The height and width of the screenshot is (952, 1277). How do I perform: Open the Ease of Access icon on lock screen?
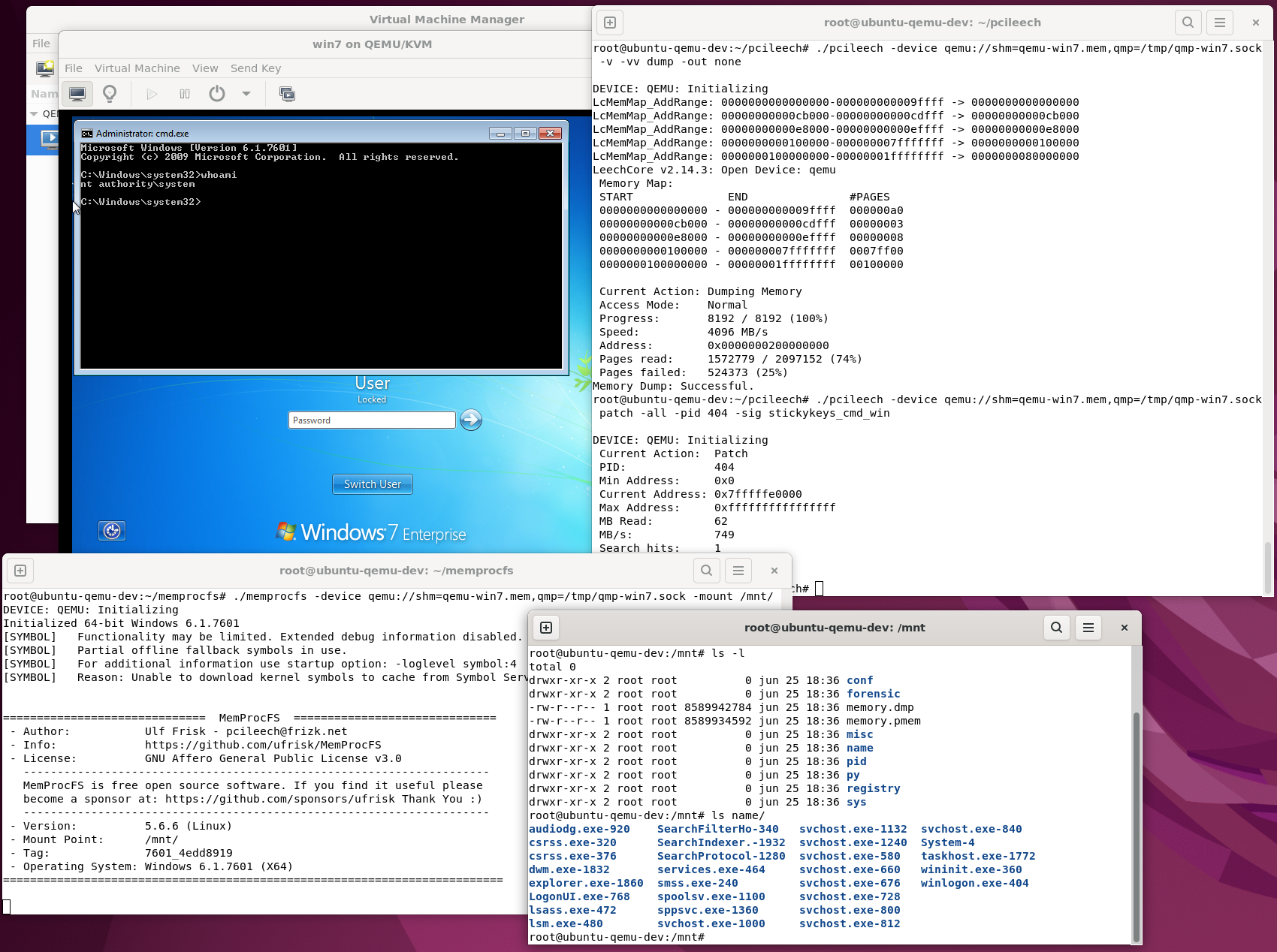point(112,531)
